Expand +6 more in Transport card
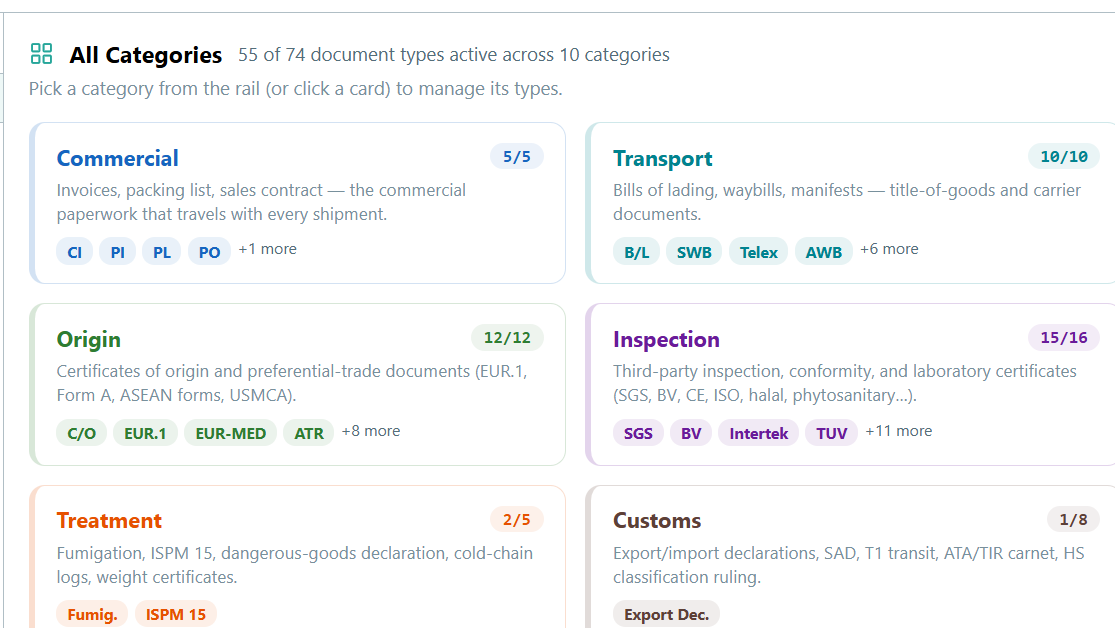Image resolution: width=1115 pixels, height=628 pixels. (889, 249)
